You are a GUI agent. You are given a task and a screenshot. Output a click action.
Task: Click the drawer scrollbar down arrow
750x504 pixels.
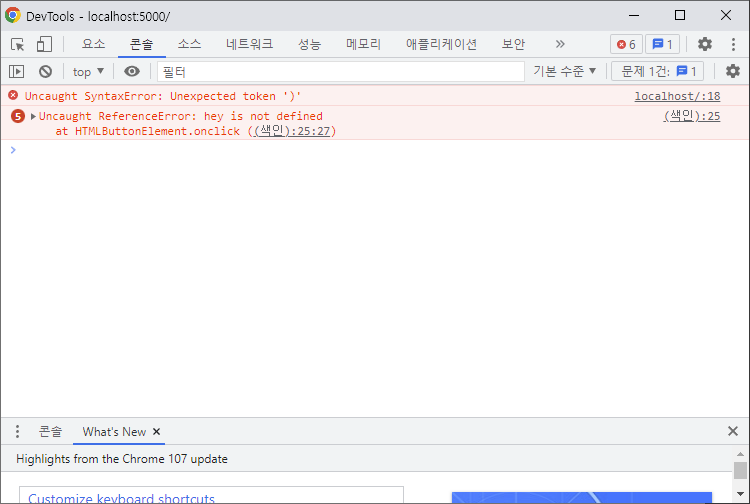coord(740,494)
